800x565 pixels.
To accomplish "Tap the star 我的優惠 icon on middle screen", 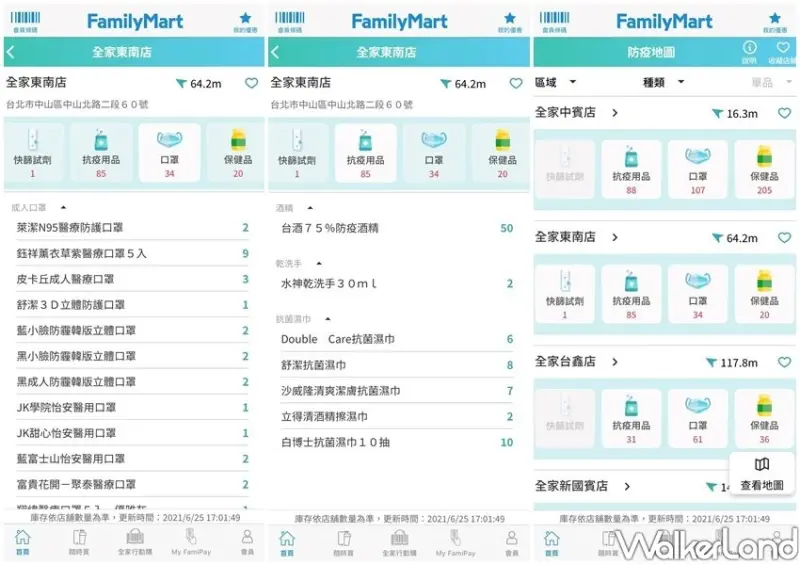I will [x=510, y=22].
